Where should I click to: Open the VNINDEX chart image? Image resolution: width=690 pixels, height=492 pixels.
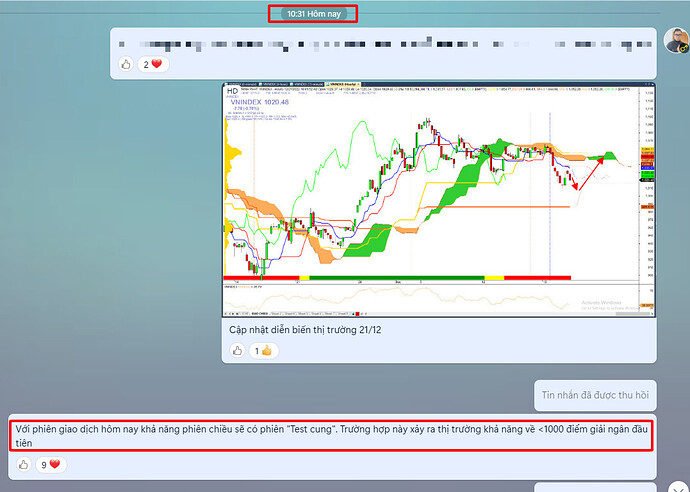pyautogui.click(x=439, y=199)
